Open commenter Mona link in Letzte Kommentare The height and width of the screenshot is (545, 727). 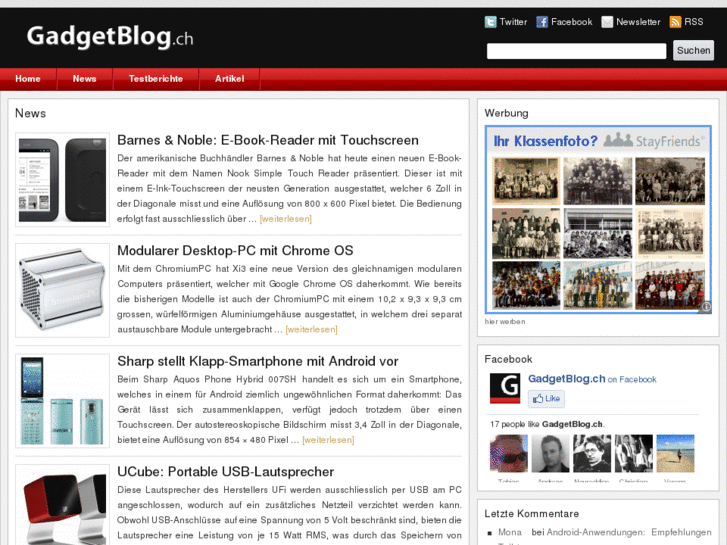510,532
